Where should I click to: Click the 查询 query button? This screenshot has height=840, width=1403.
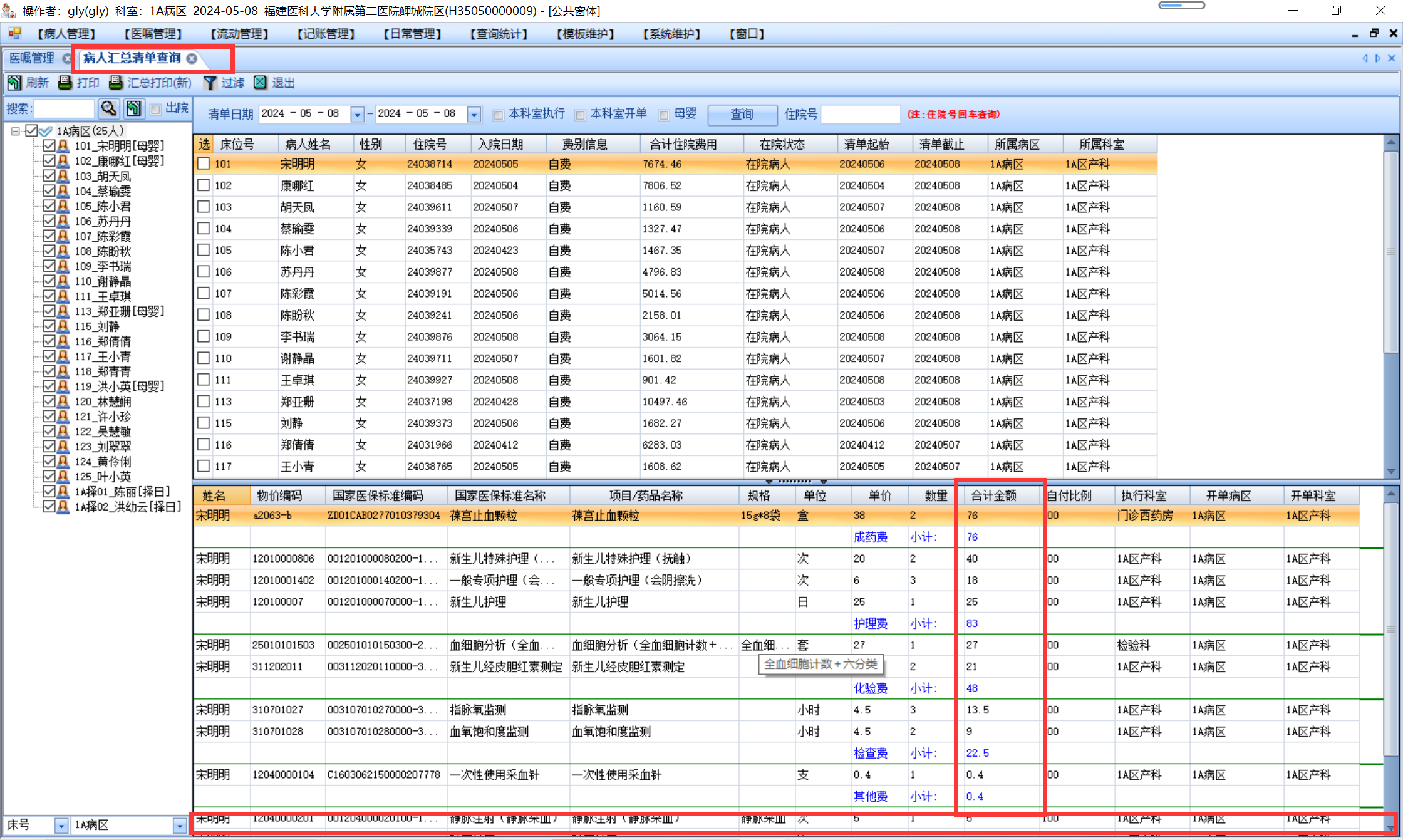pyautogui.click(x=742, y=114)
